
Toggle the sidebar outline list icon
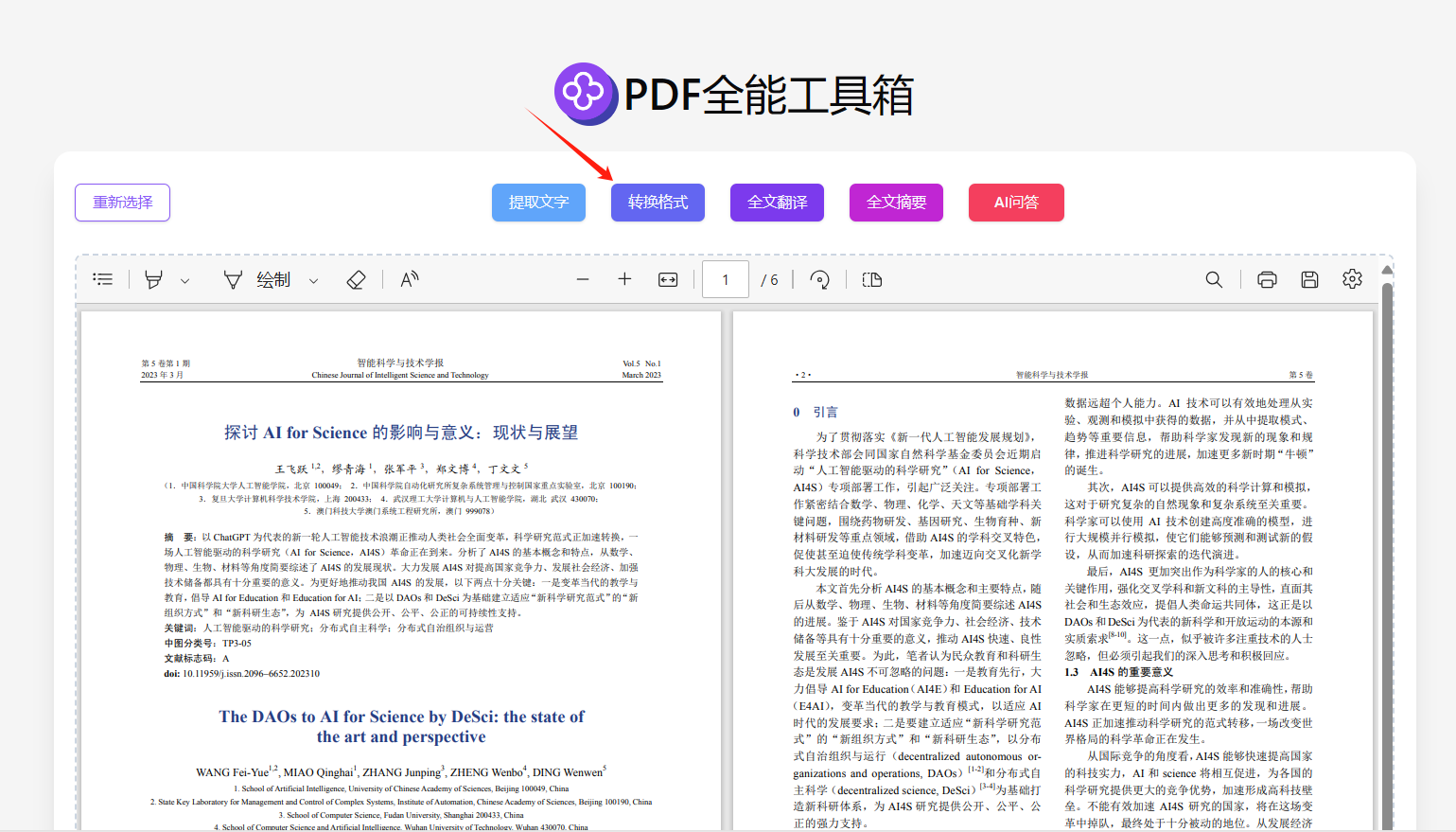click(x=103, y=279)
